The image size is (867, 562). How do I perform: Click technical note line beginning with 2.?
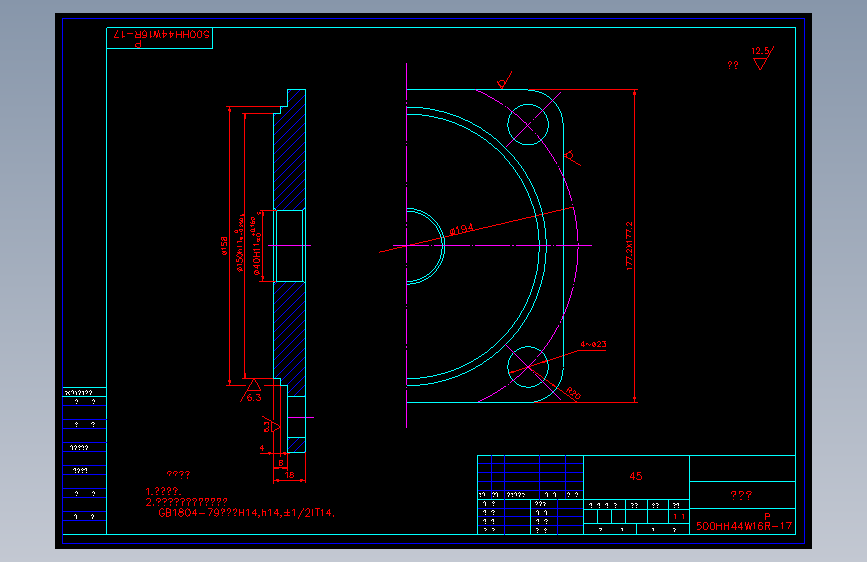tap(186, 502)
